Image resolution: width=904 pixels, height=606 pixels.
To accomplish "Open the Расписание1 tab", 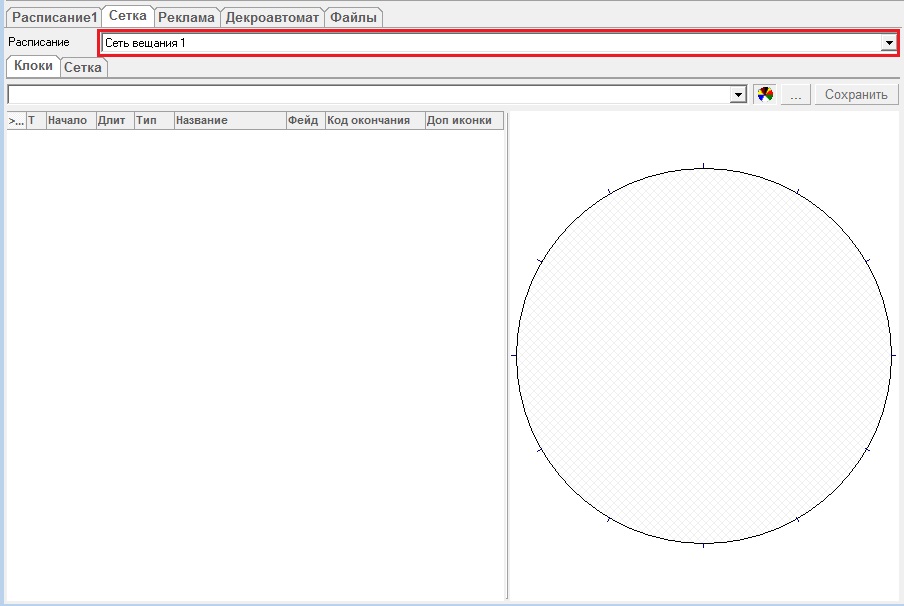I will tap(54, 17).
